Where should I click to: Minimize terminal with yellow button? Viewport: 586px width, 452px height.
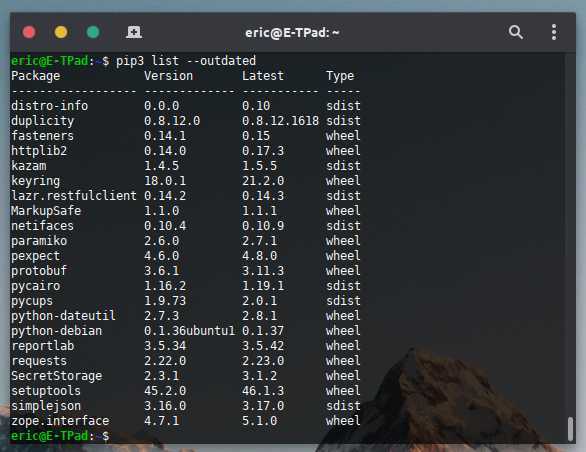click(61, 32)
